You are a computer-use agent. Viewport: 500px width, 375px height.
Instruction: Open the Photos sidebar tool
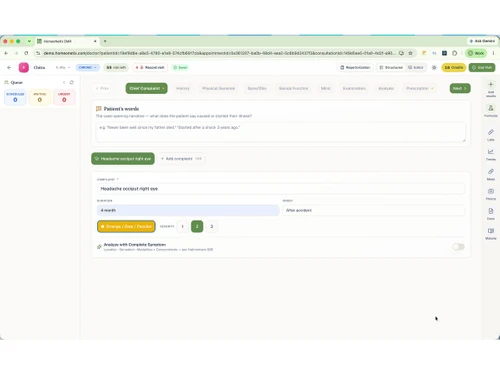(x=491, y=194)
